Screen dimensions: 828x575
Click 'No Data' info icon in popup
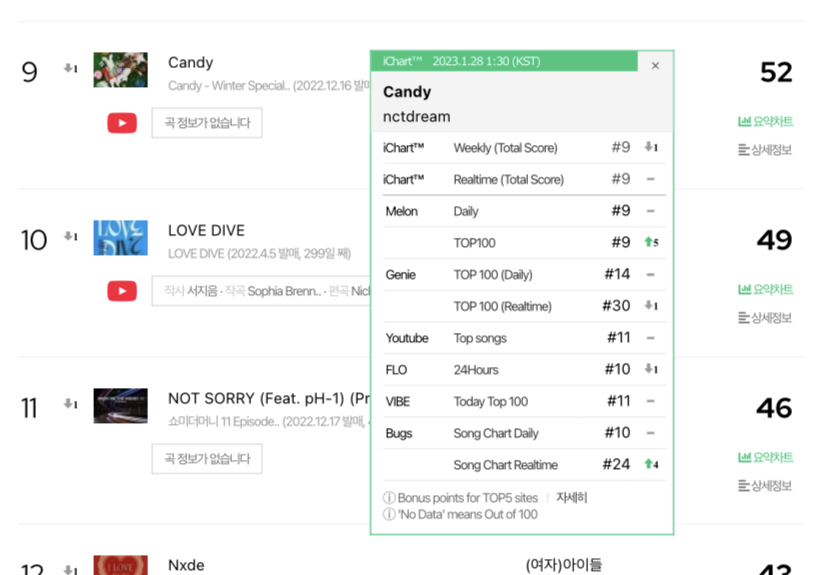pyautogui.click(x=389, y=514)
